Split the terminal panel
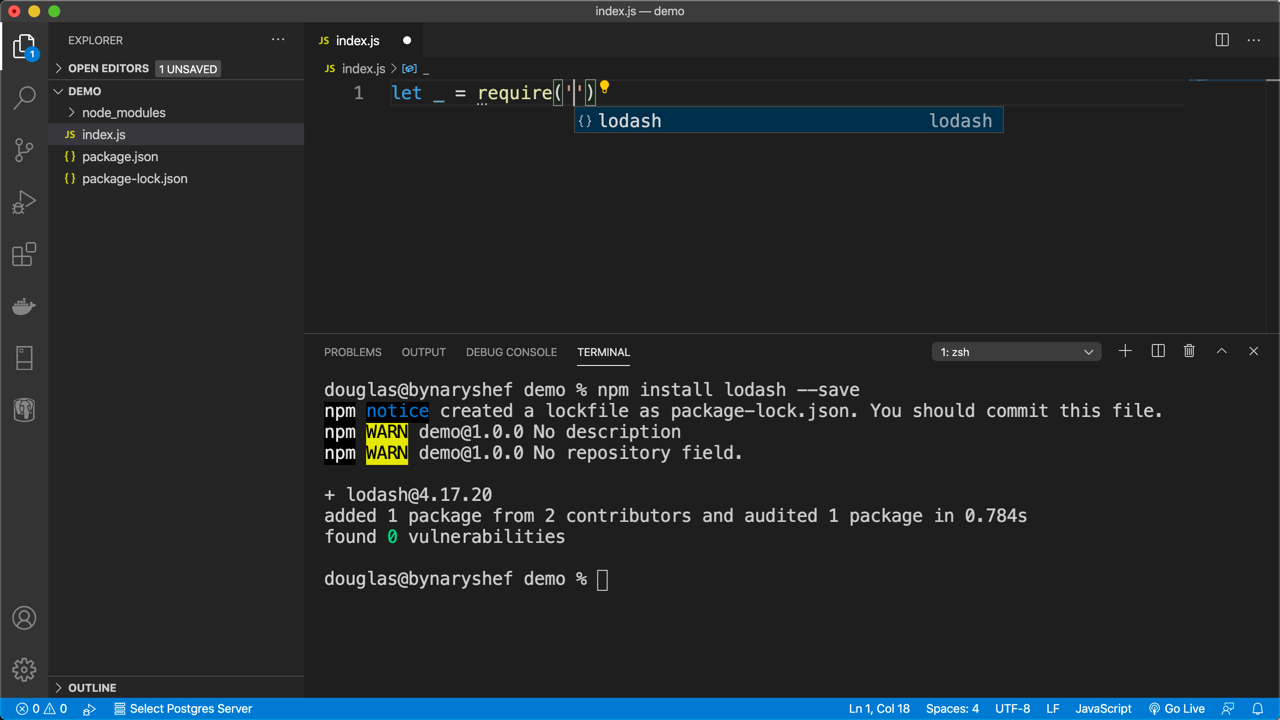Screen dimensions: 1280x720 point(1158,351)
